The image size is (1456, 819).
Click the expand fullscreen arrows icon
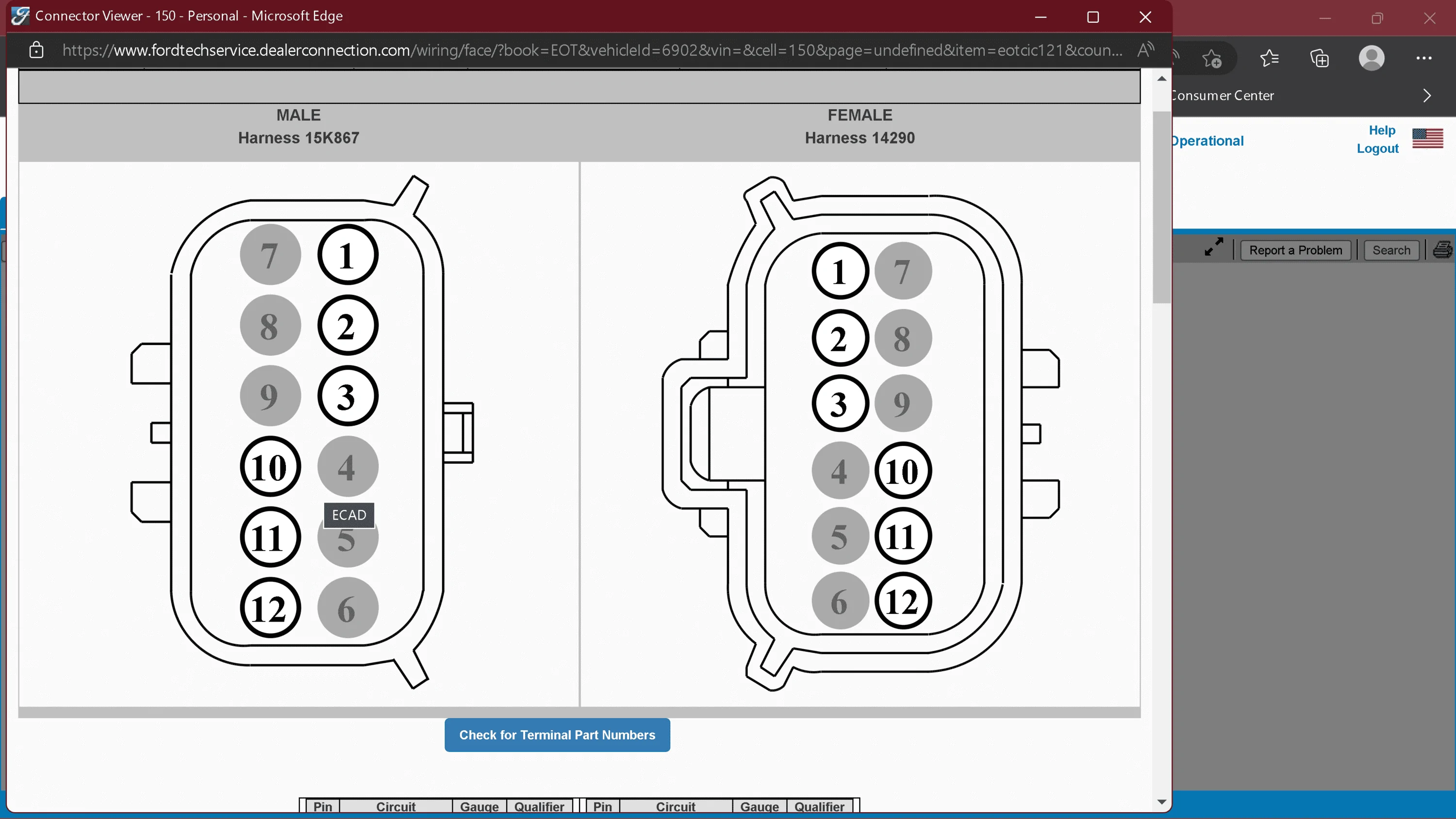[x=1213, y=247]
